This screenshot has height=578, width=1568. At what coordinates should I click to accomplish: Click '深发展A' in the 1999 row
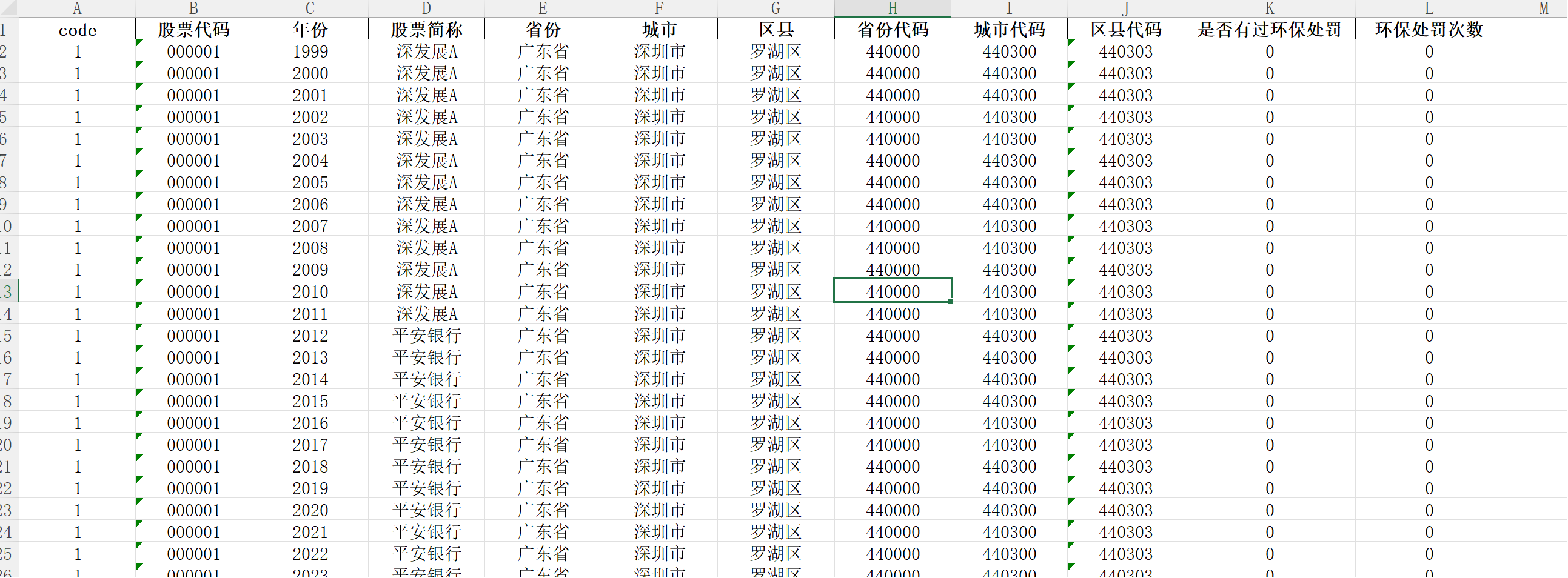tap(427, 51)
